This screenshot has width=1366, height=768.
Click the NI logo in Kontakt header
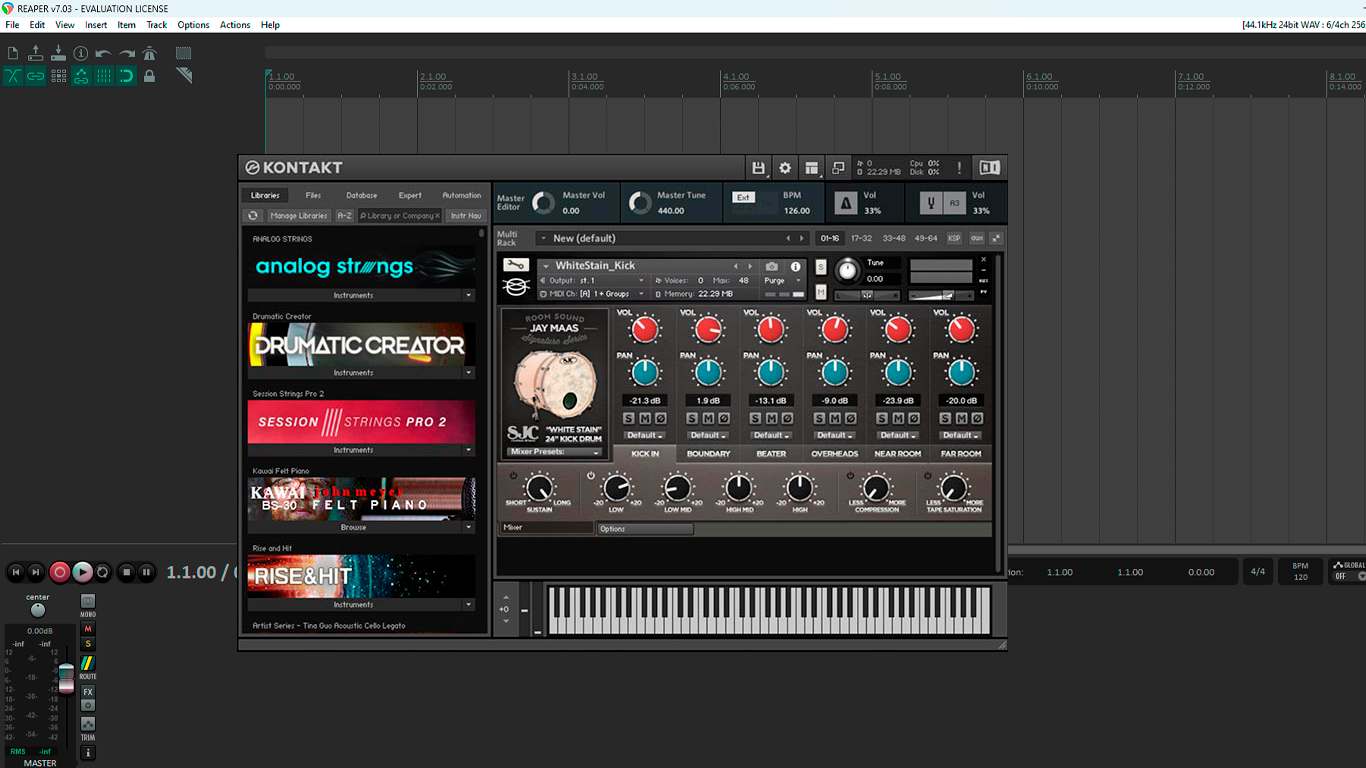[x=989, y=168]
